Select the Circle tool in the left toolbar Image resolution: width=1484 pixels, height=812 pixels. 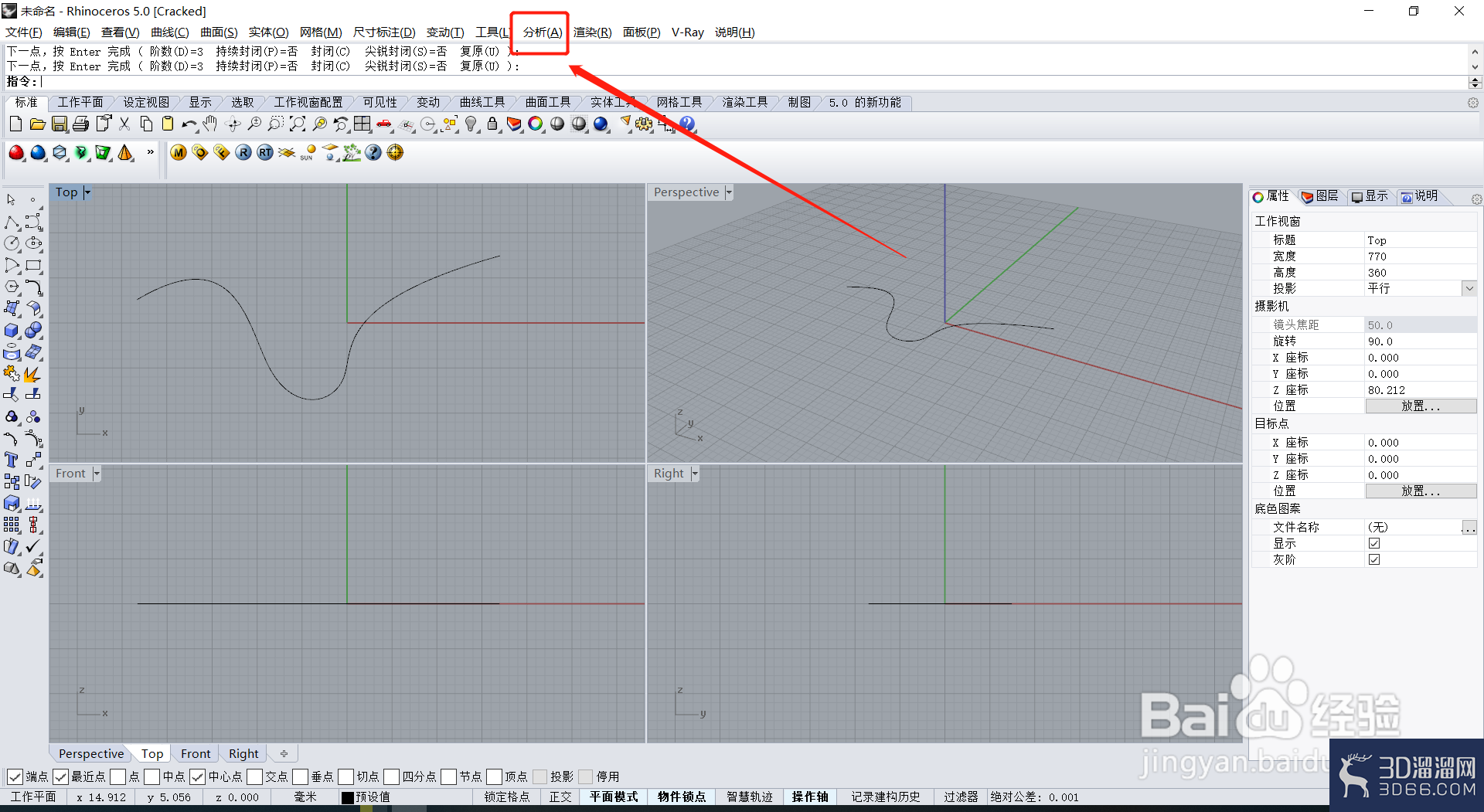point(12,243)
